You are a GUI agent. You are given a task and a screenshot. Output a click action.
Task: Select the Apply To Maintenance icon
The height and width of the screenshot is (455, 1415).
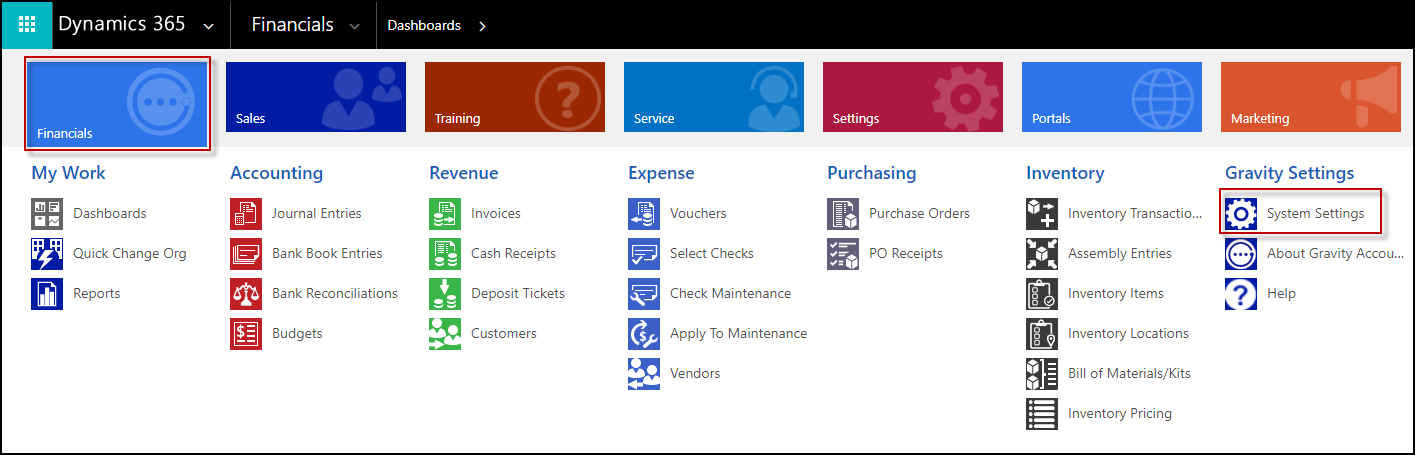pos(644,333)
